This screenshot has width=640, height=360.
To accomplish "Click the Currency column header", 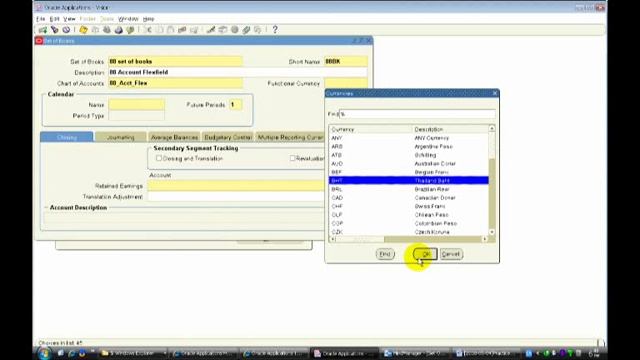I will click(370, 129).
